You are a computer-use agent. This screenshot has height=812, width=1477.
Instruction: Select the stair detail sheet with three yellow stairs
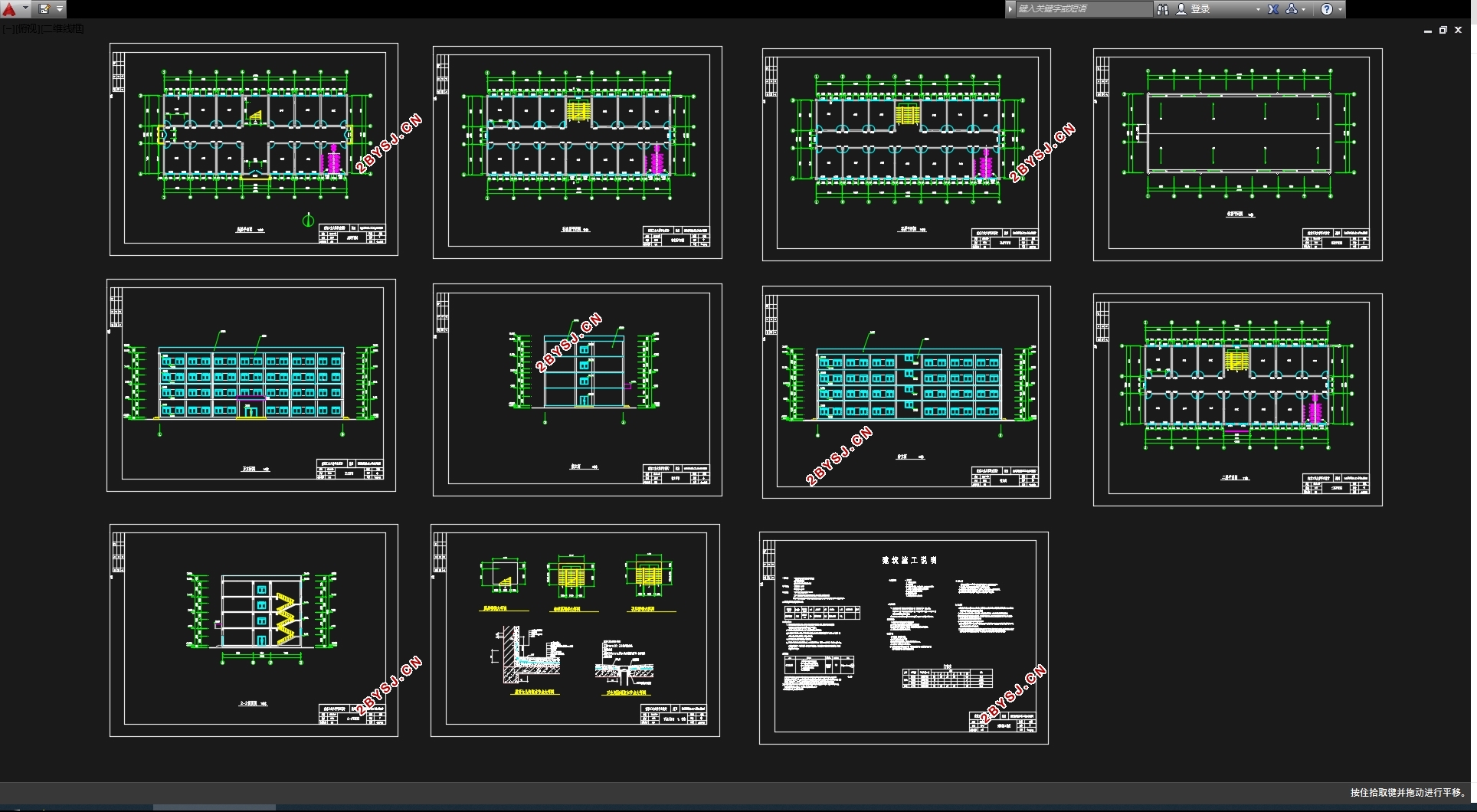[575, 630]
